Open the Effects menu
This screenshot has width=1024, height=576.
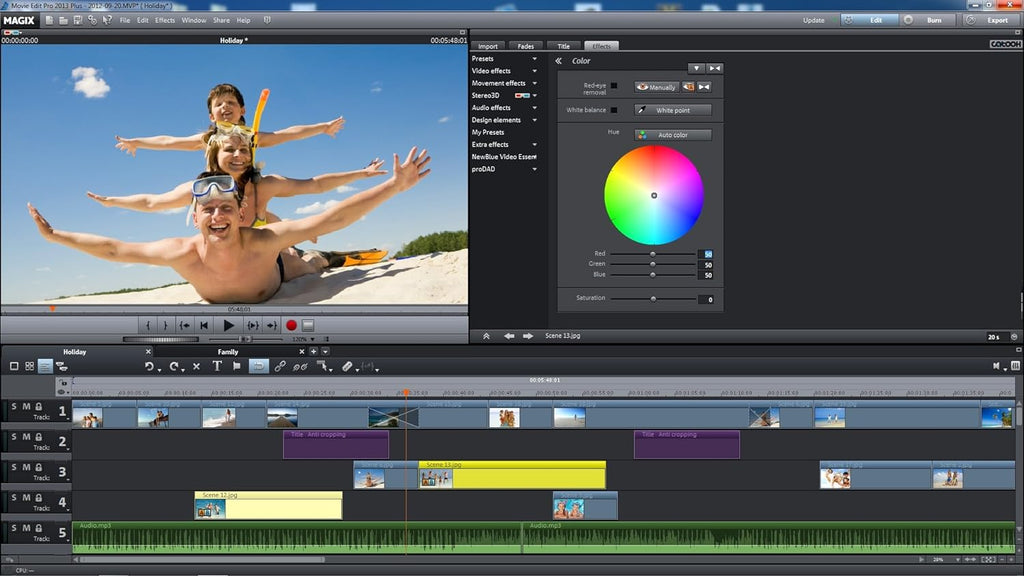[x=165, y=20]
